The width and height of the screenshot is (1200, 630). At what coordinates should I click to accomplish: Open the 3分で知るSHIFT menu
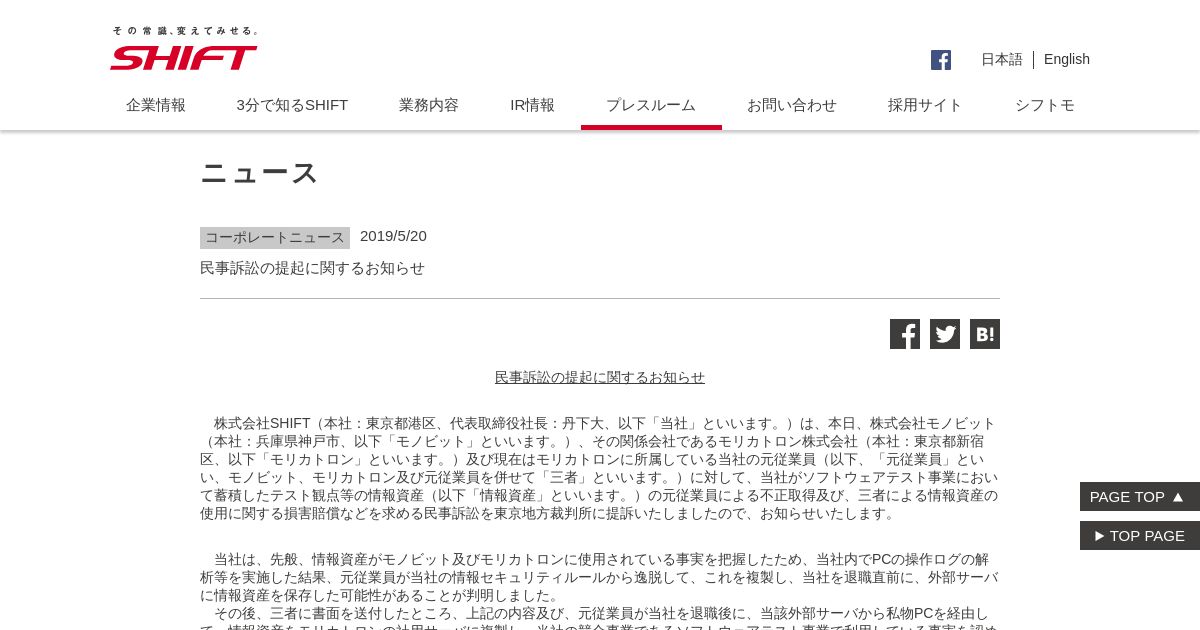click(x=292, y=105)
